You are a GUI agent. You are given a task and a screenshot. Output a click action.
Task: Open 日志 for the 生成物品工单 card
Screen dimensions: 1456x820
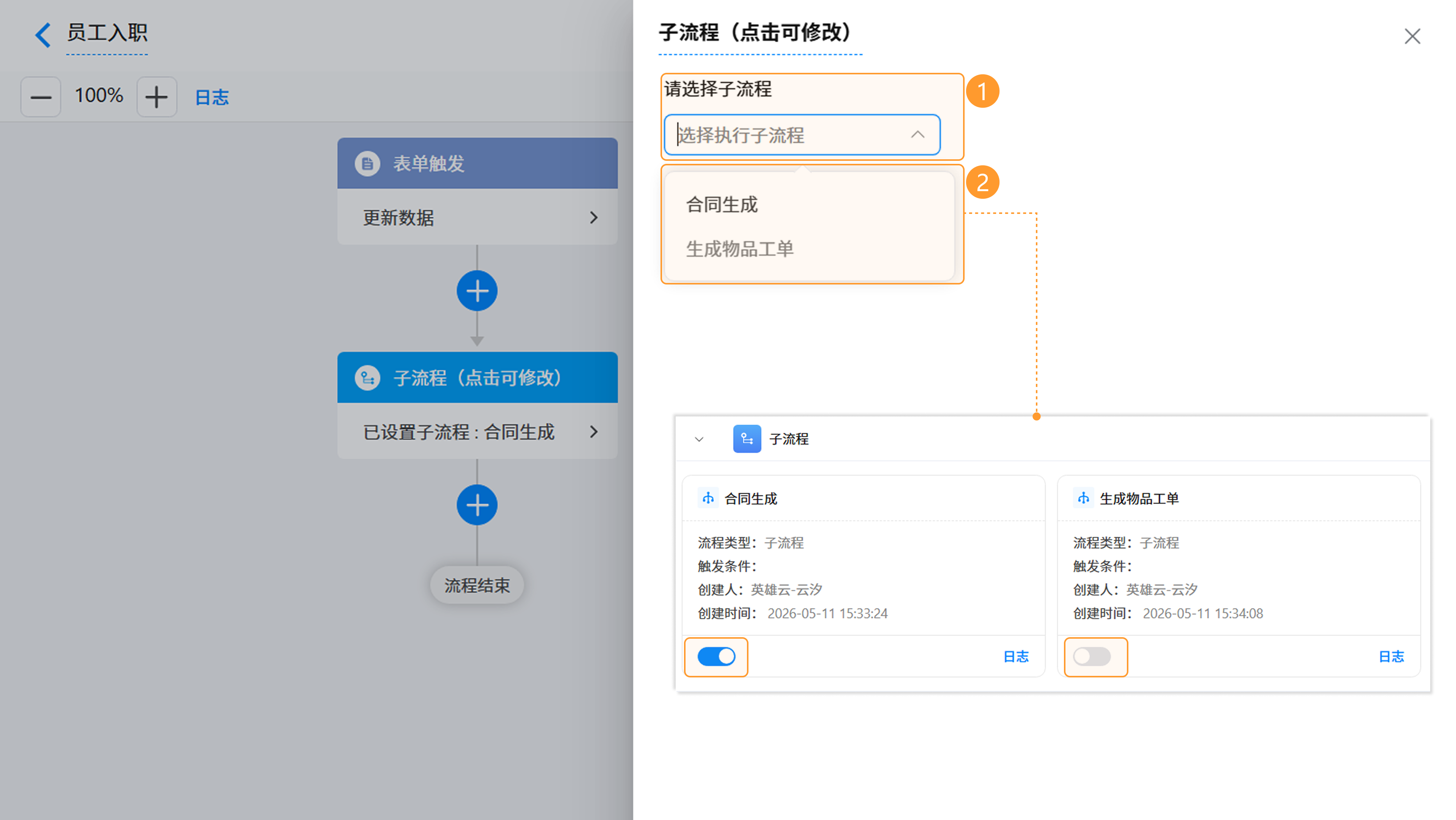click(x=1392, y=657)
